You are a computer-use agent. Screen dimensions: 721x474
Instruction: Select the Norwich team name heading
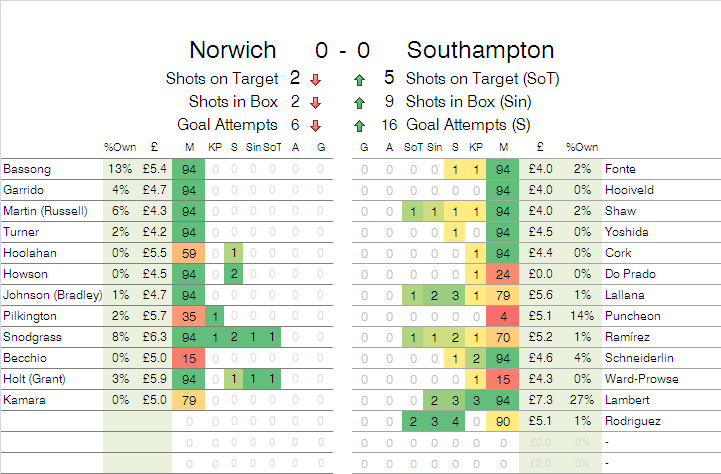(235, 50)
